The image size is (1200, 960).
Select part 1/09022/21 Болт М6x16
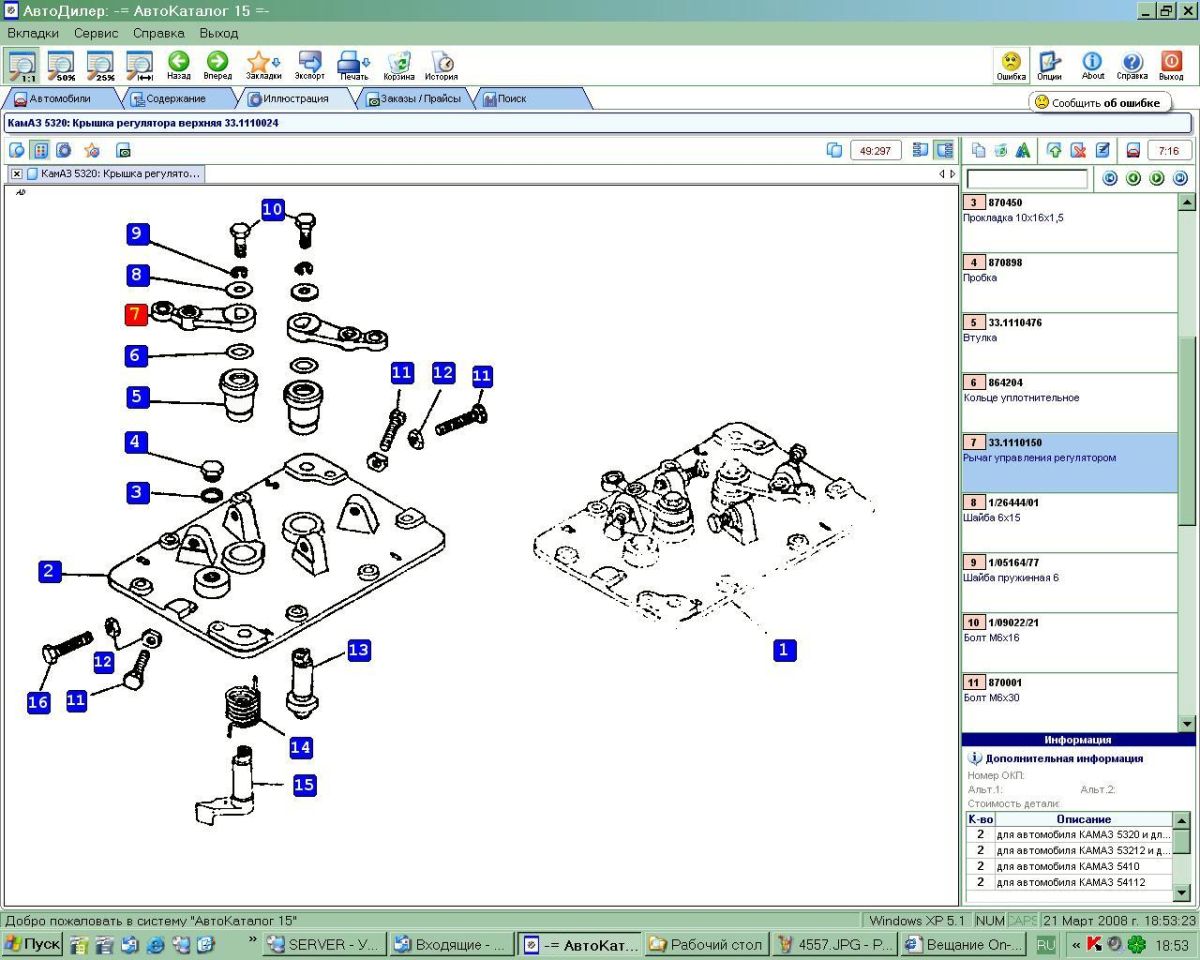[1069, 642]
